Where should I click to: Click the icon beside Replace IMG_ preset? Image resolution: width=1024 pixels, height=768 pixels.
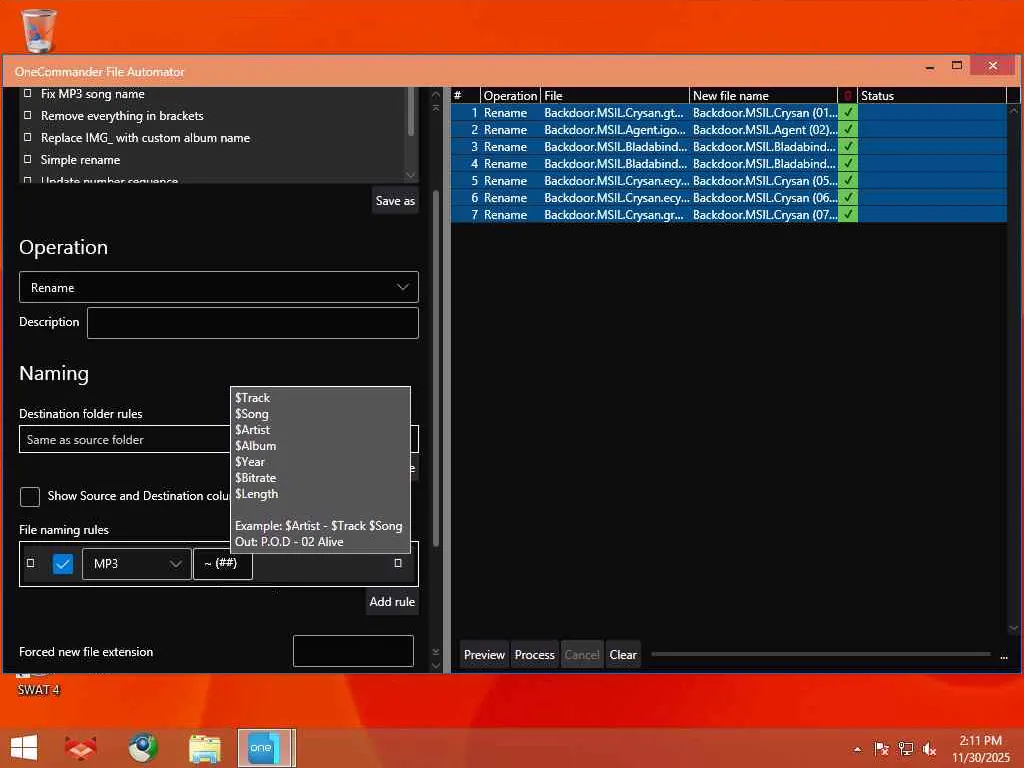point(27,137)
